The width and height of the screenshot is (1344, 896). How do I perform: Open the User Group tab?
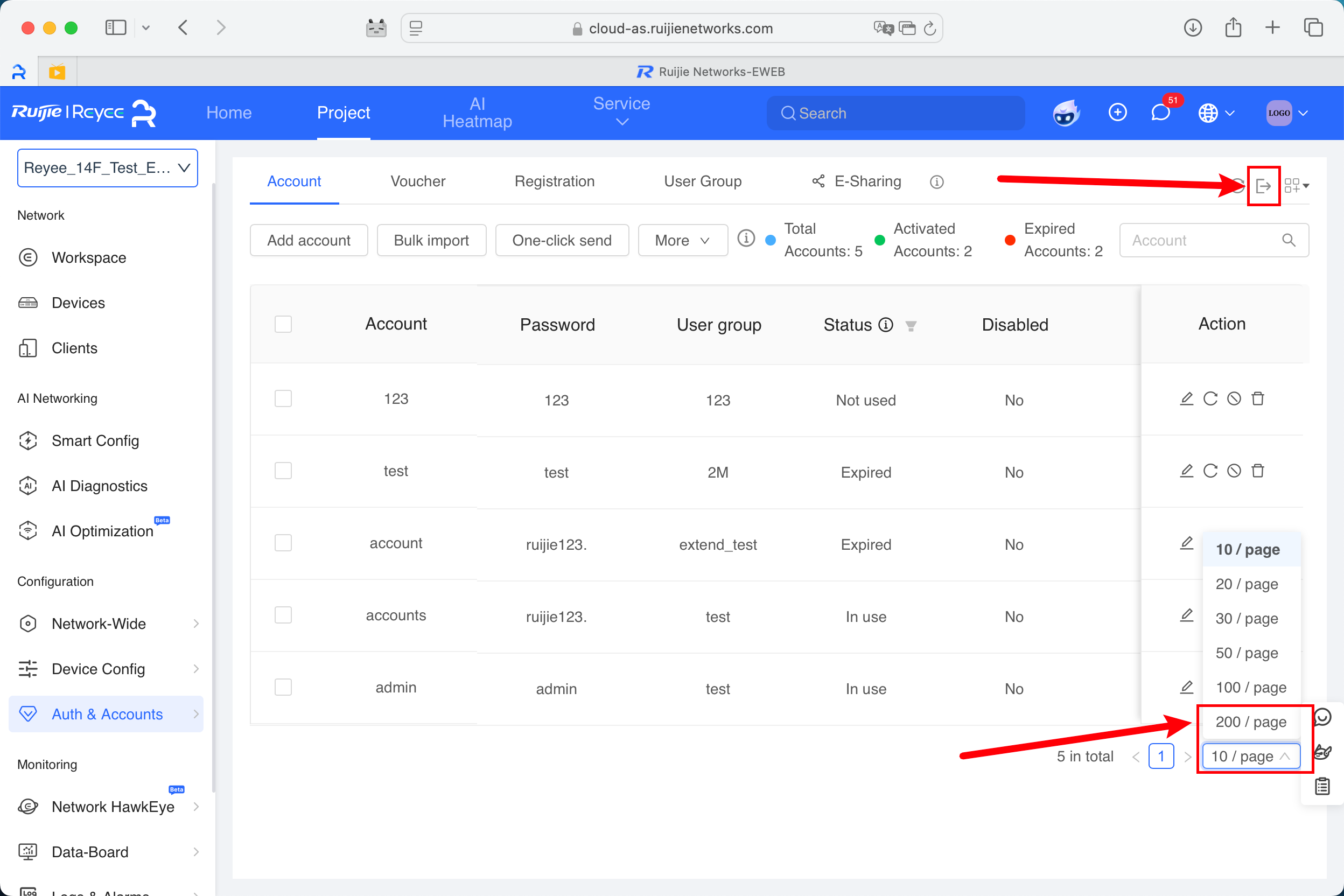click(x=702, y=181)
